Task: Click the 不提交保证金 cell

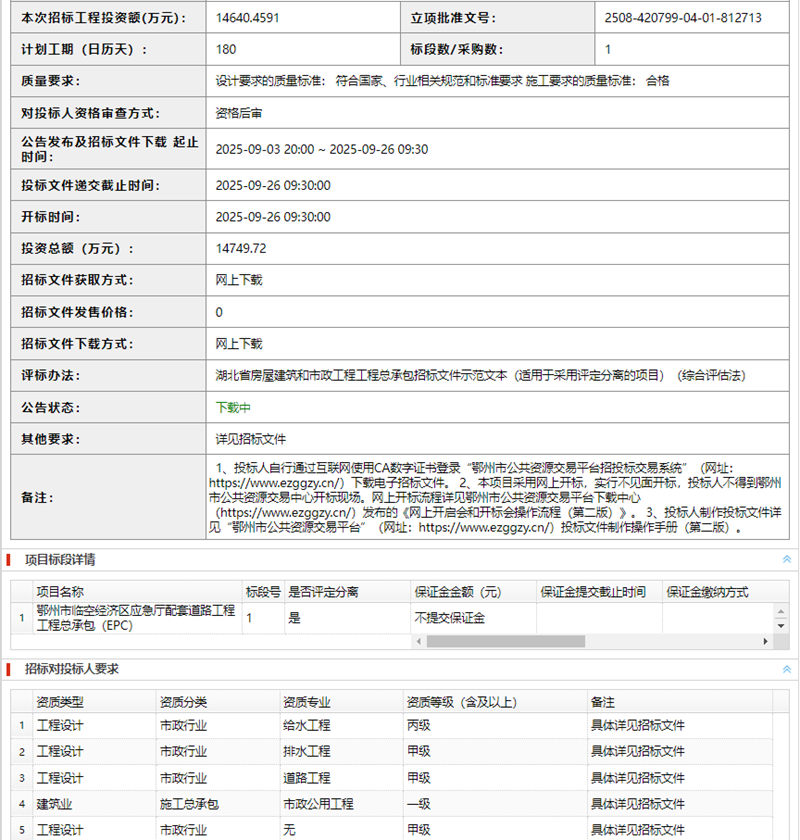Action: [449, 618]
